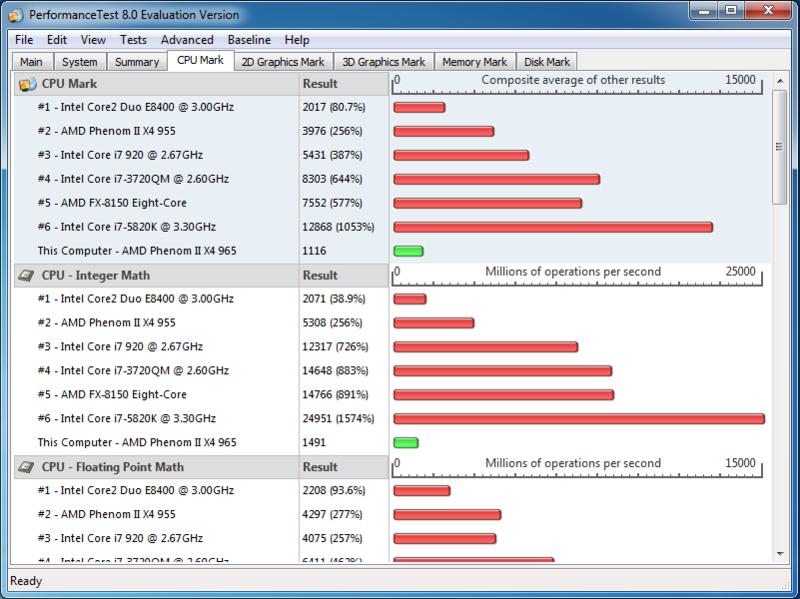The image size is (800, 599).
Task: Click the CPU - Floating Point Math section header
Action: [156, 467]
